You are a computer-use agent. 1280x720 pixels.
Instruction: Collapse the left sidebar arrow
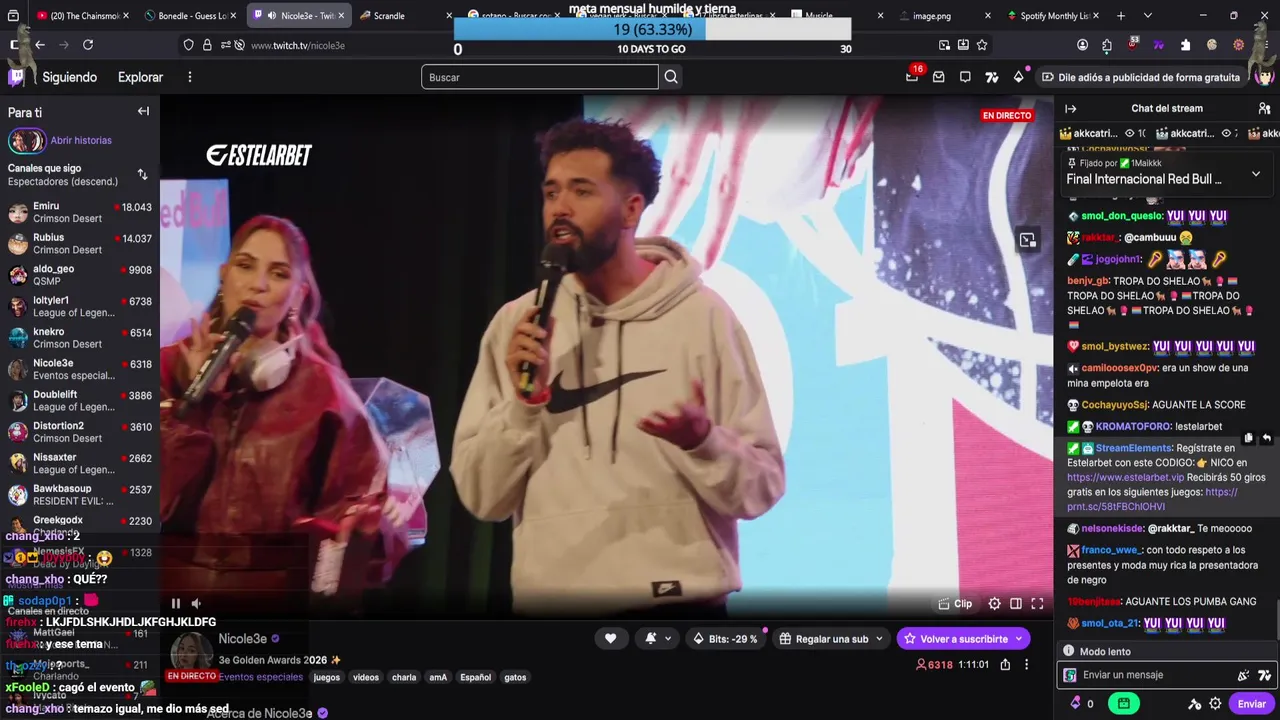point(143,111)
